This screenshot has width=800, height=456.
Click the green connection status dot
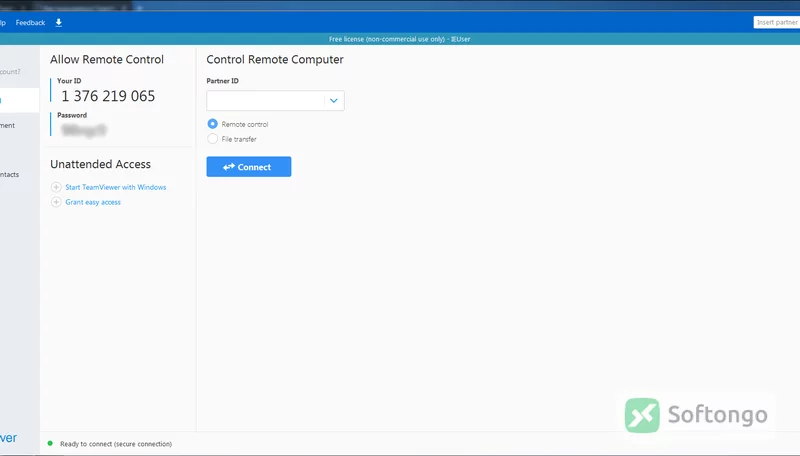tap(50, 443)
